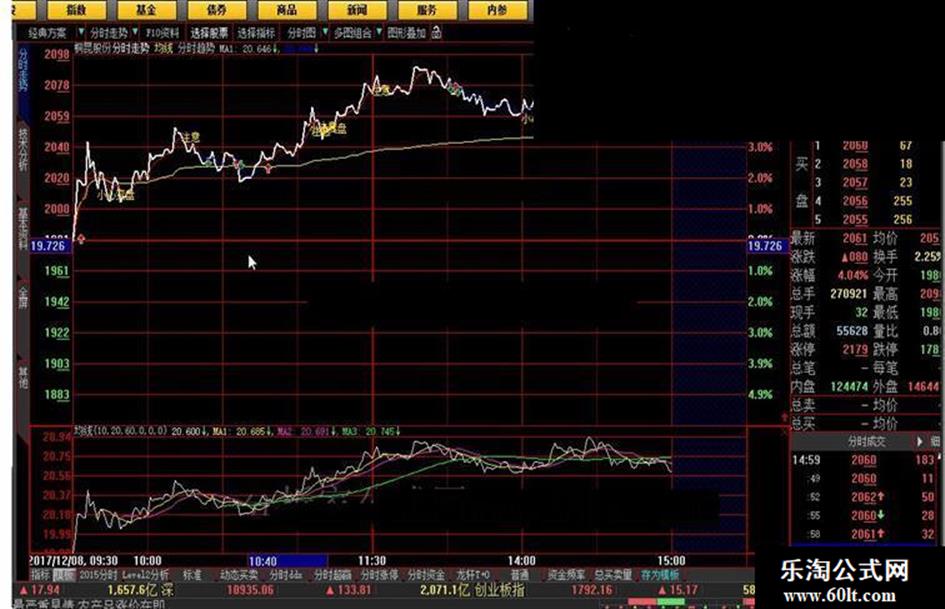Image resolution: width=945 pixels, height=609 pixels.
Task: Click the 2098 value on the price axis
Action: (57, 54)
